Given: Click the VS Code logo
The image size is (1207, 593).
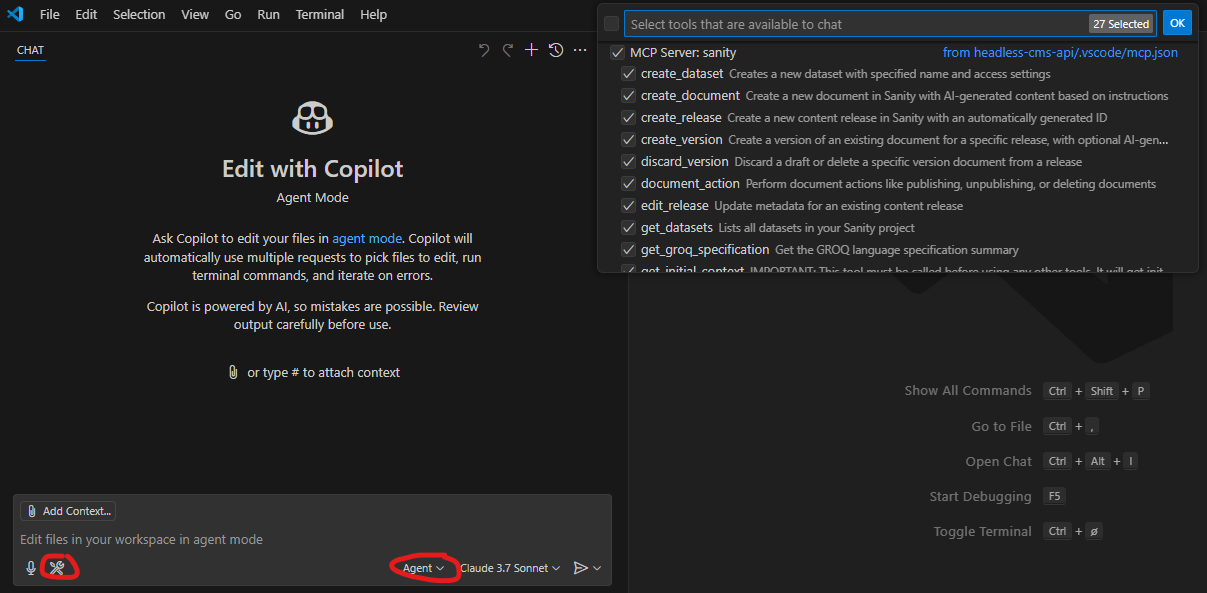Looking at the screenshot, I should click(x=14, y=14).
